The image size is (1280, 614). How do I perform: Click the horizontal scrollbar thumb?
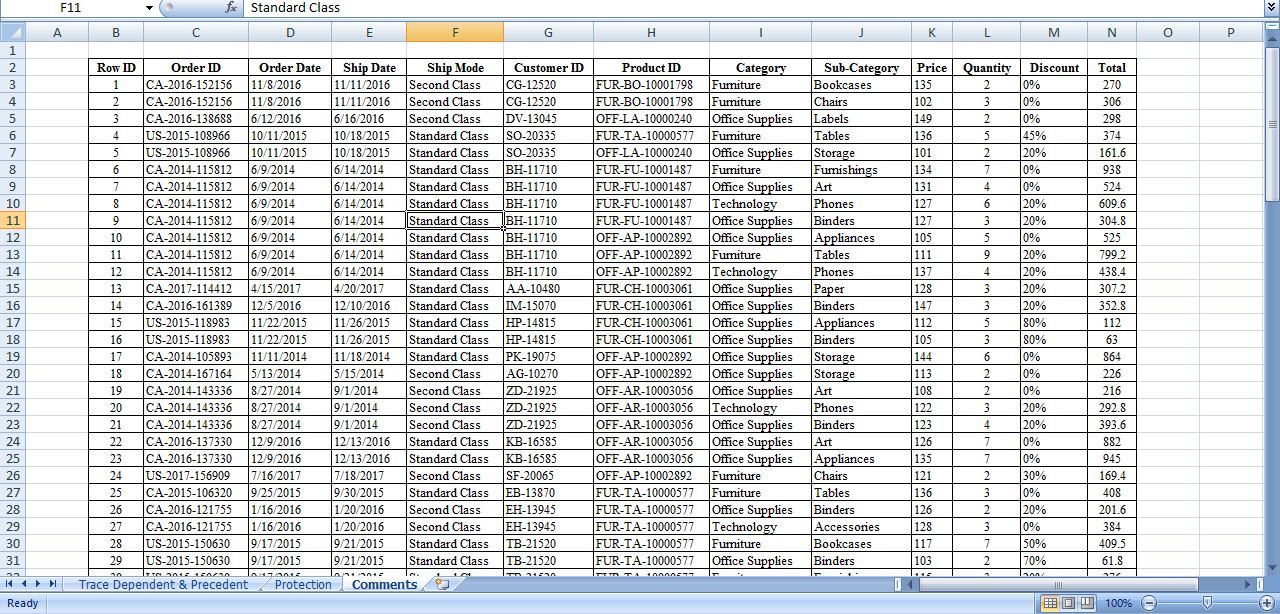1060,584
